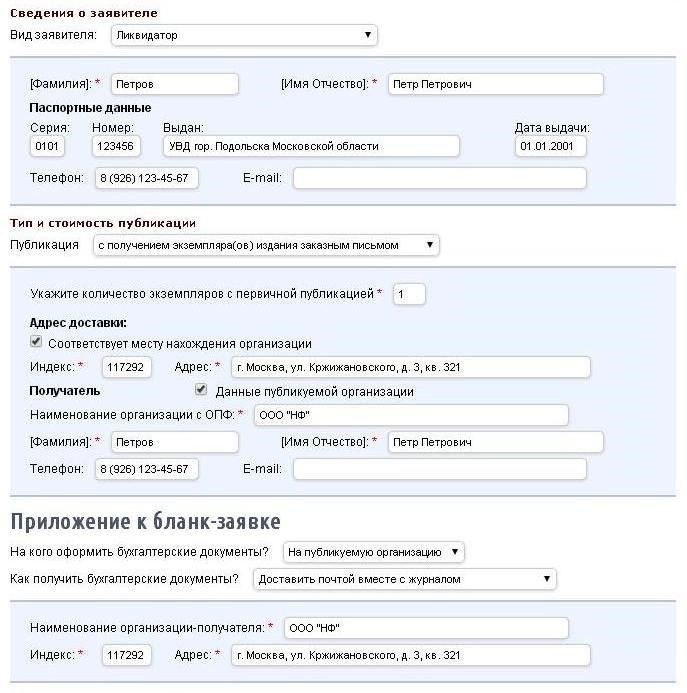The width and height of the screenshot is (687, 693).
Task: Click the Дата выдачи date field
Action: pos(550,147)
